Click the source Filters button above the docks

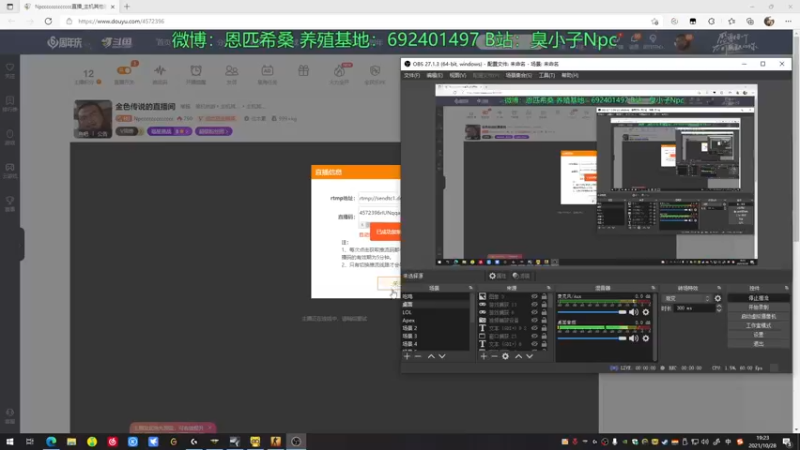click(521, 276)
